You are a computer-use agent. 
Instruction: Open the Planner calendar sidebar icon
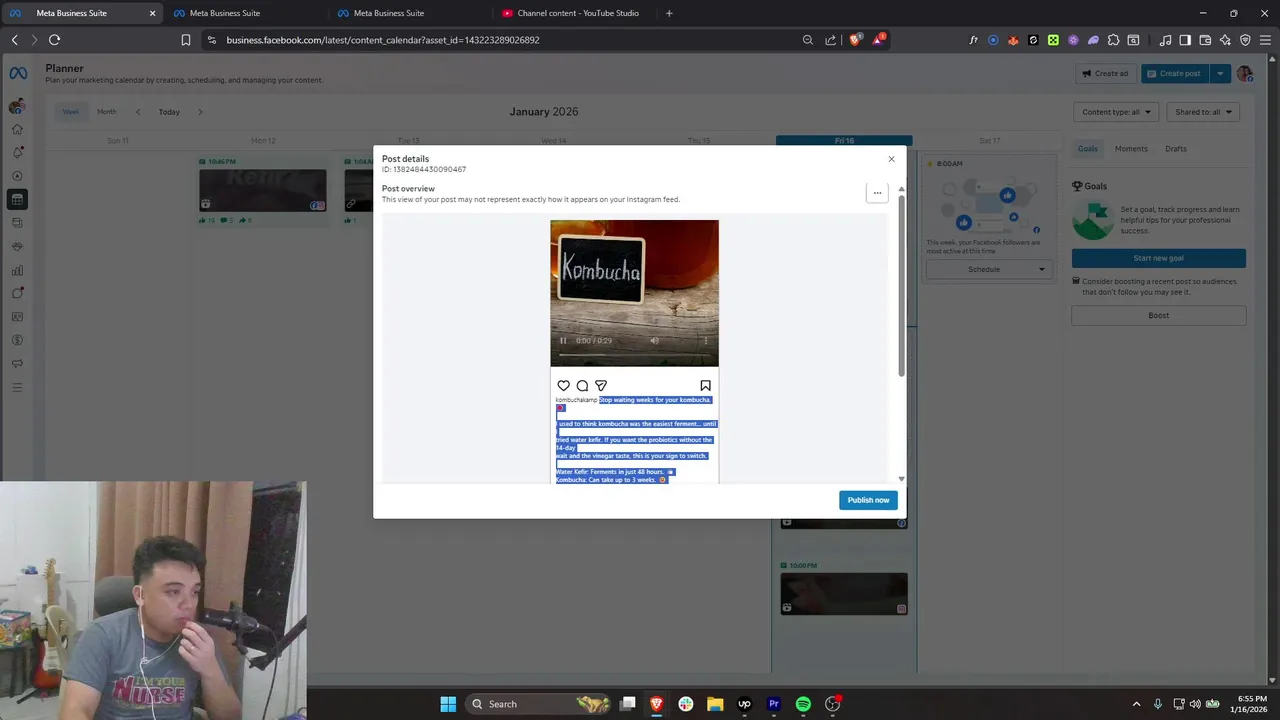click(x=17, y=199)
